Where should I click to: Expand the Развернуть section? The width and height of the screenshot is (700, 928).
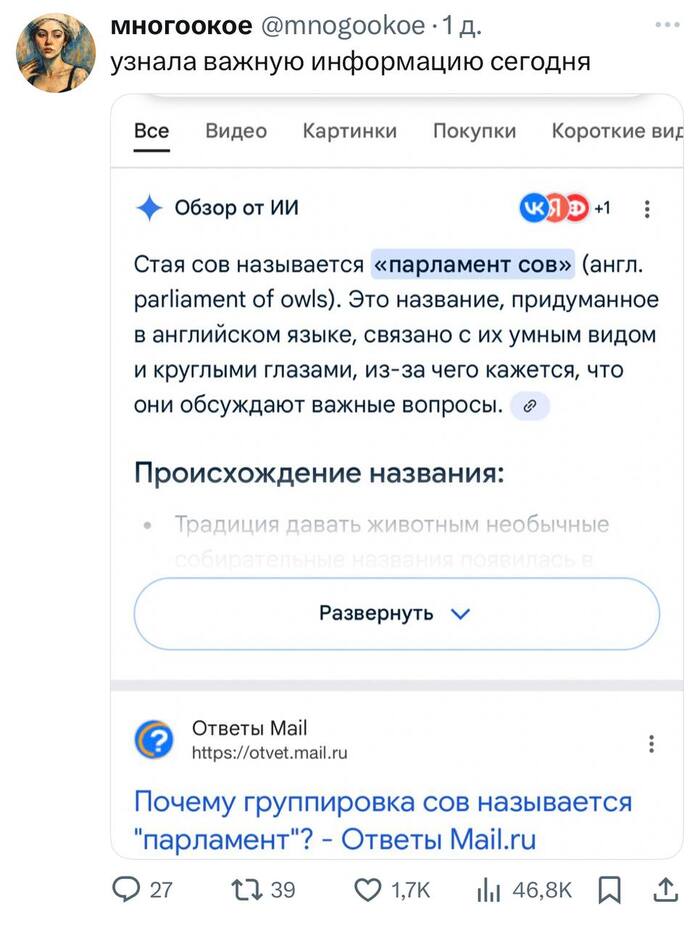397,614
